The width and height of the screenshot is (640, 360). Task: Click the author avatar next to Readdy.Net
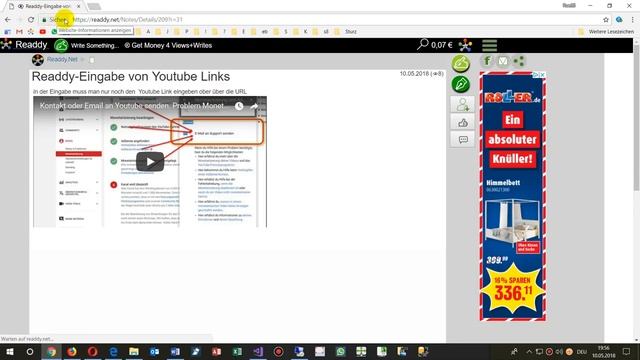(38, 60)
